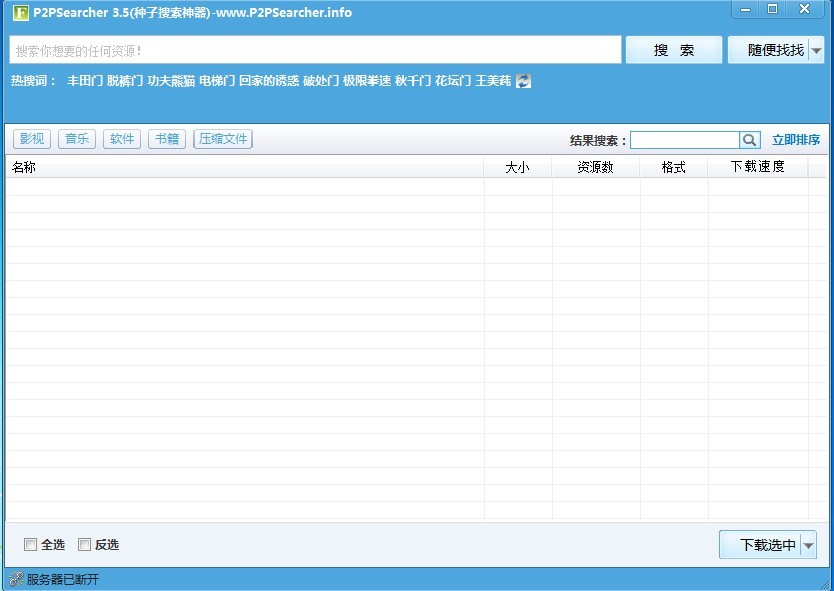Click the 立即排序 link
Image resolution: width=834 pixels, height=591 pixels.
coord(795,140)
